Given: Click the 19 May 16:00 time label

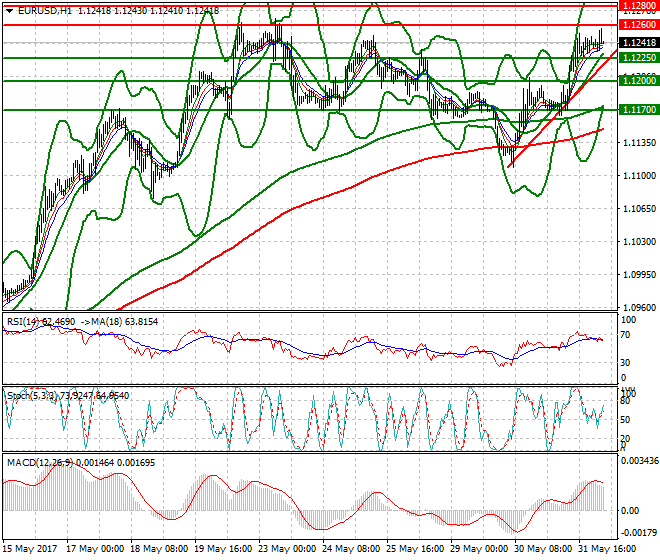Looking at the screenshot, I should (223, 549).
